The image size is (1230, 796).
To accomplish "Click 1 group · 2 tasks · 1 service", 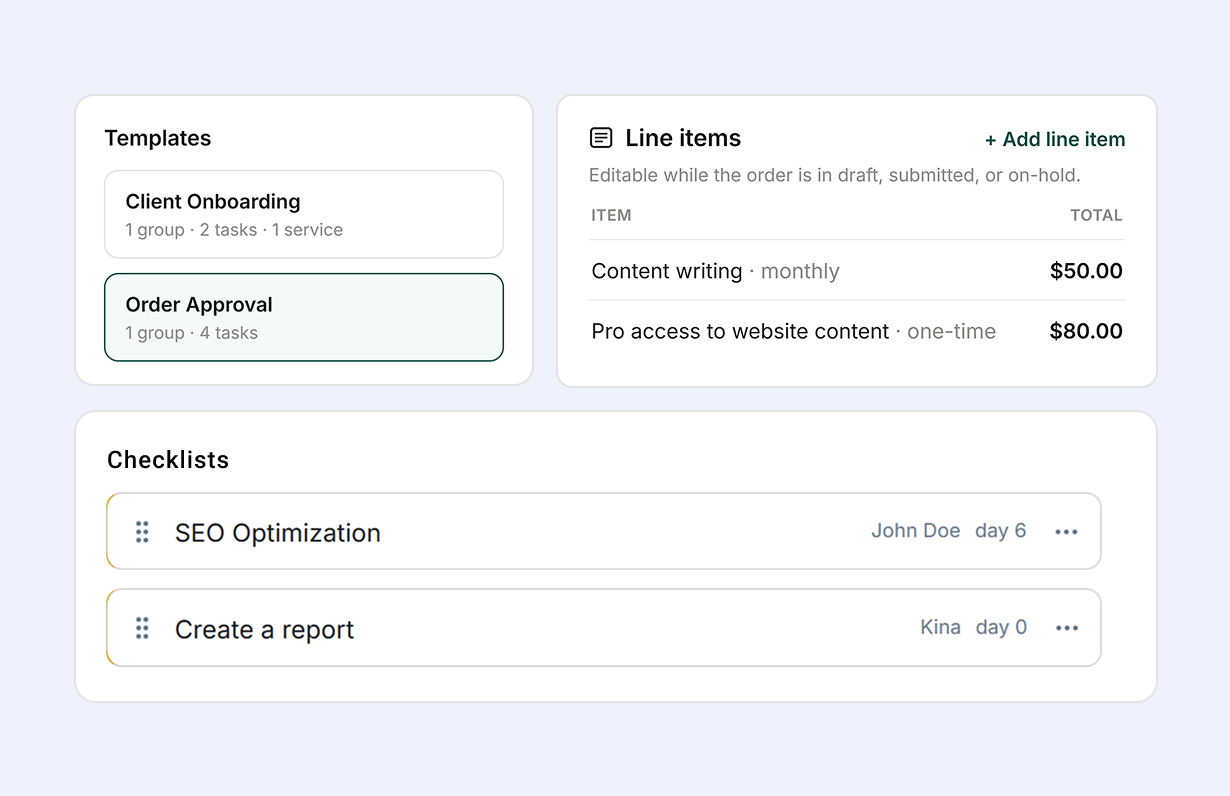I will [x=234, y=230].
